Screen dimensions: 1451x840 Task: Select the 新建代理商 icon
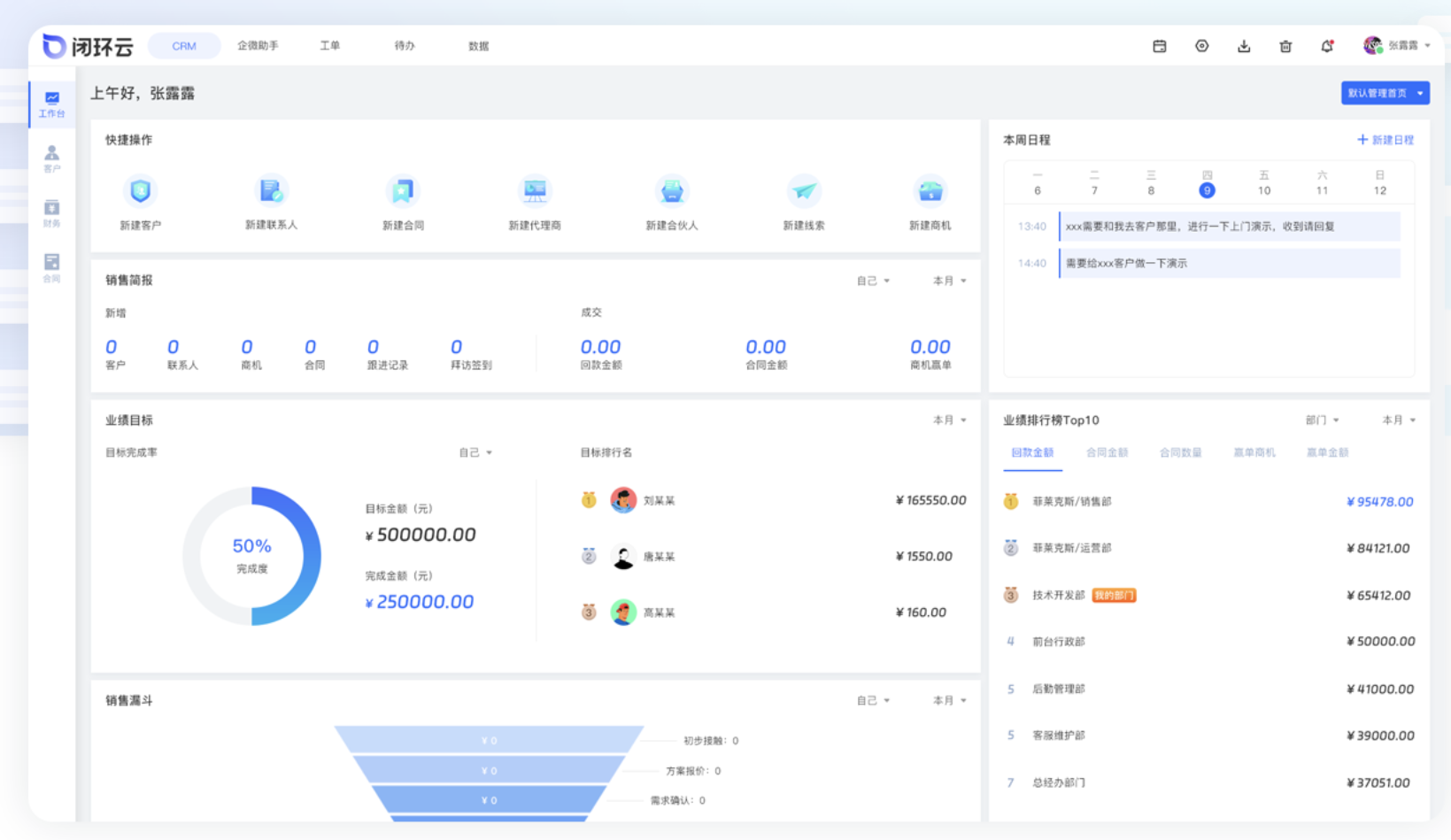(535, 191)
